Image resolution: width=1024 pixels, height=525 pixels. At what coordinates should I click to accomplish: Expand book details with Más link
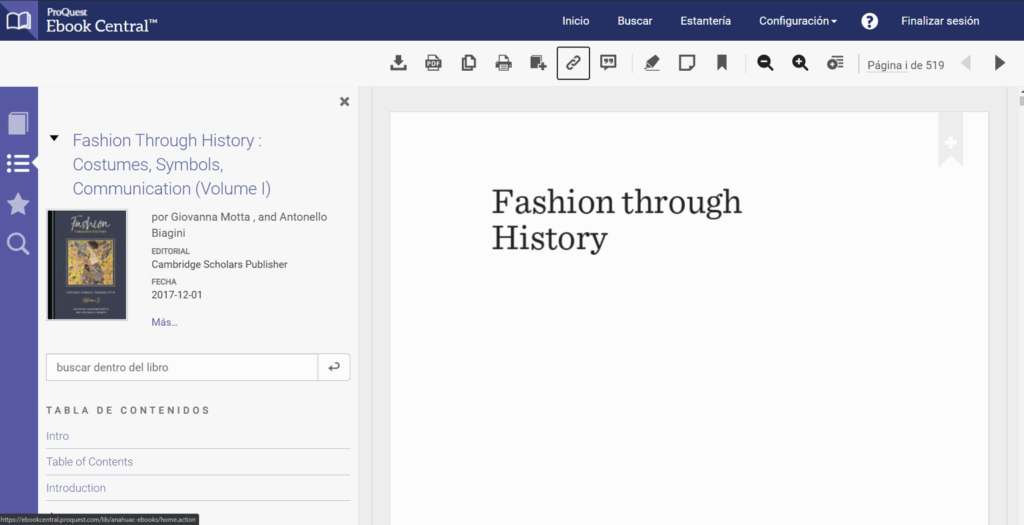(164, 322)
